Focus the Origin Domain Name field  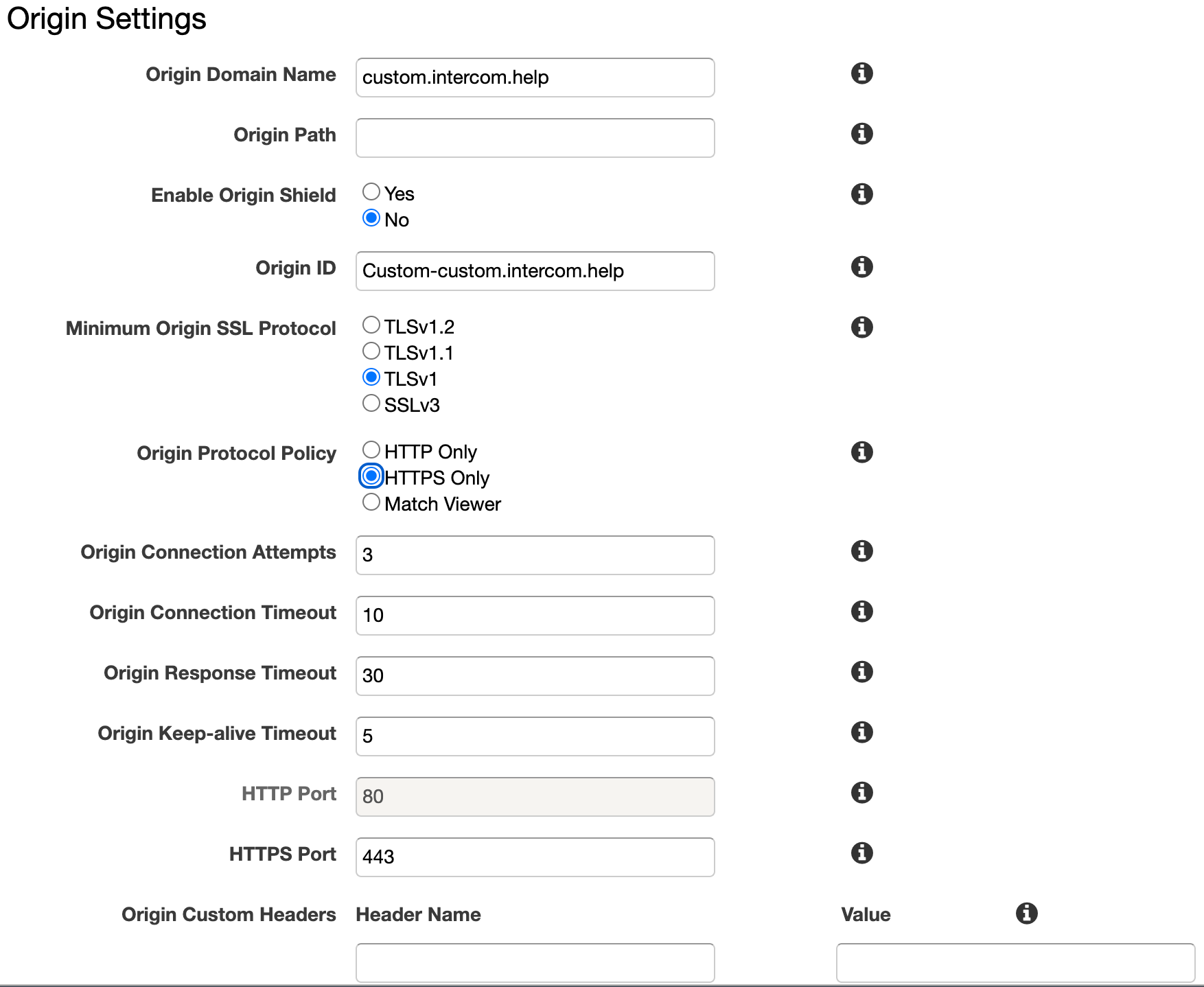(x=535, y=78)
